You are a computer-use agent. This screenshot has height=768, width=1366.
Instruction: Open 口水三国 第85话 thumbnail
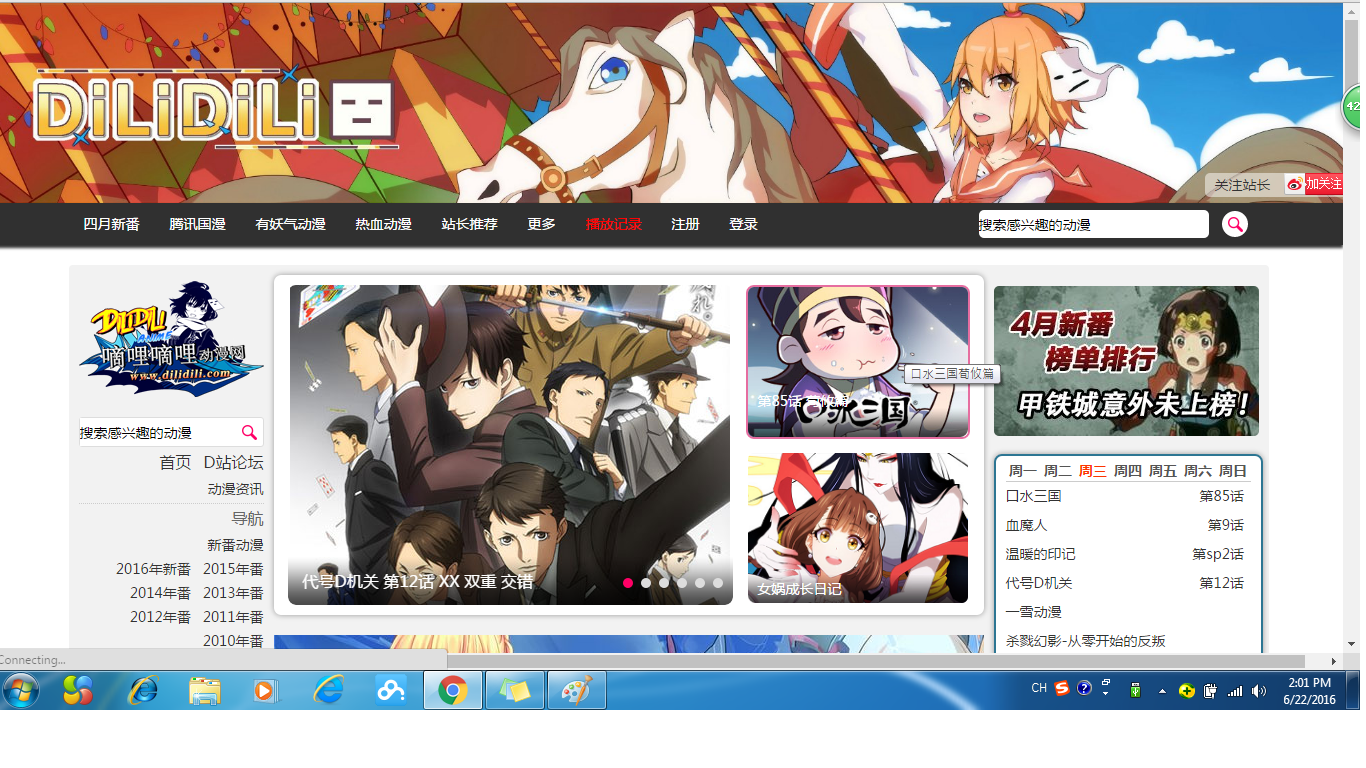click(x=858, y=362)
